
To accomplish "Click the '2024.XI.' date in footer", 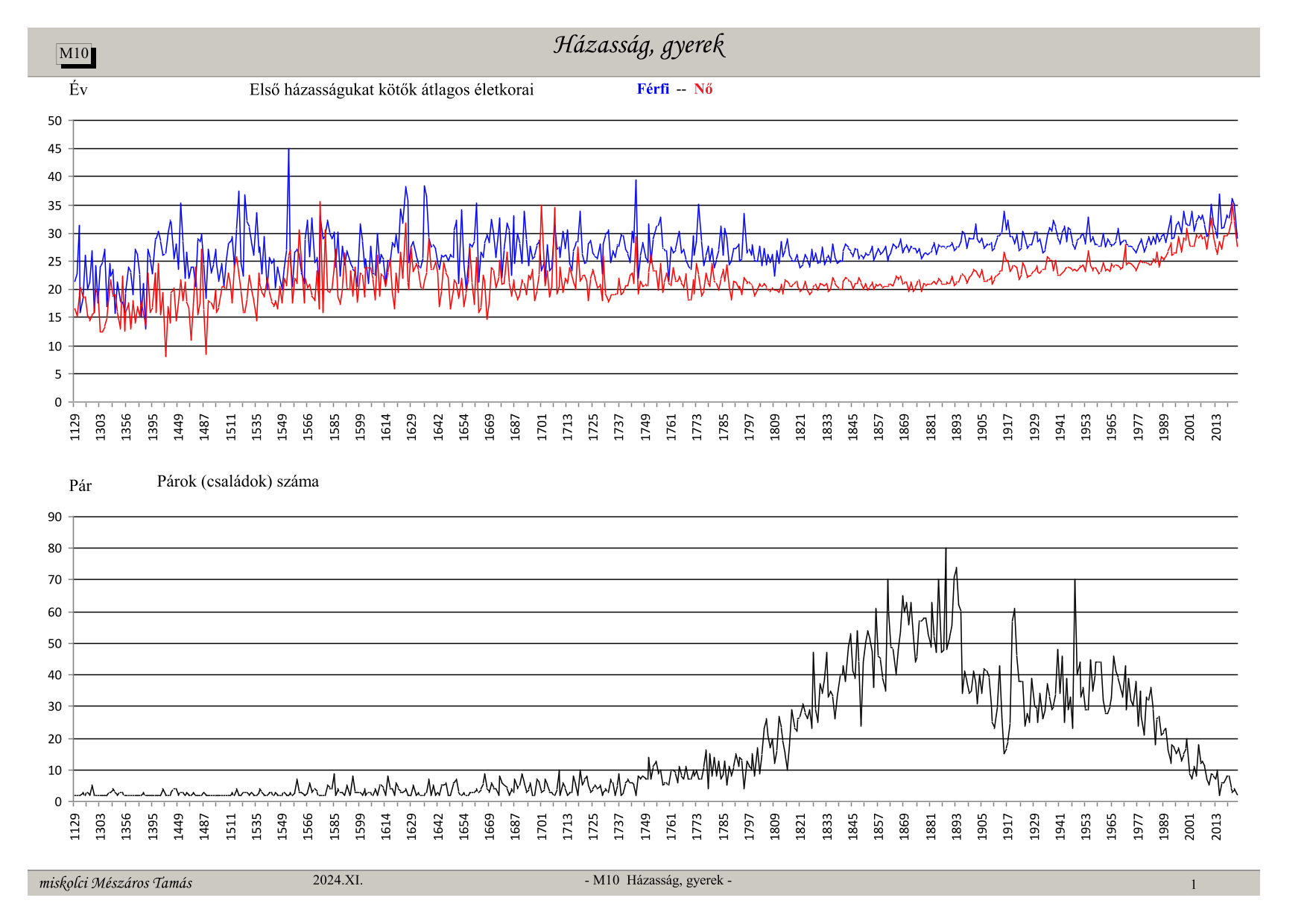I will click(x=338, y=880).
